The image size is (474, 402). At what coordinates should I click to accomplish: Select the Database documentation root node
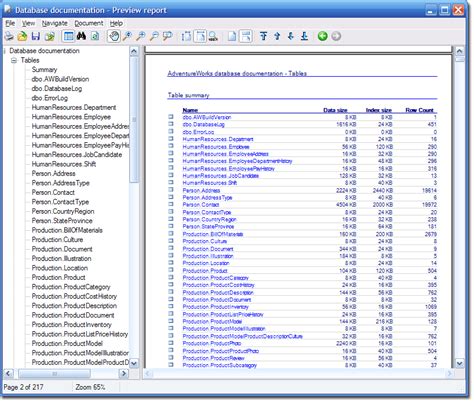click(x=44, y=51)
